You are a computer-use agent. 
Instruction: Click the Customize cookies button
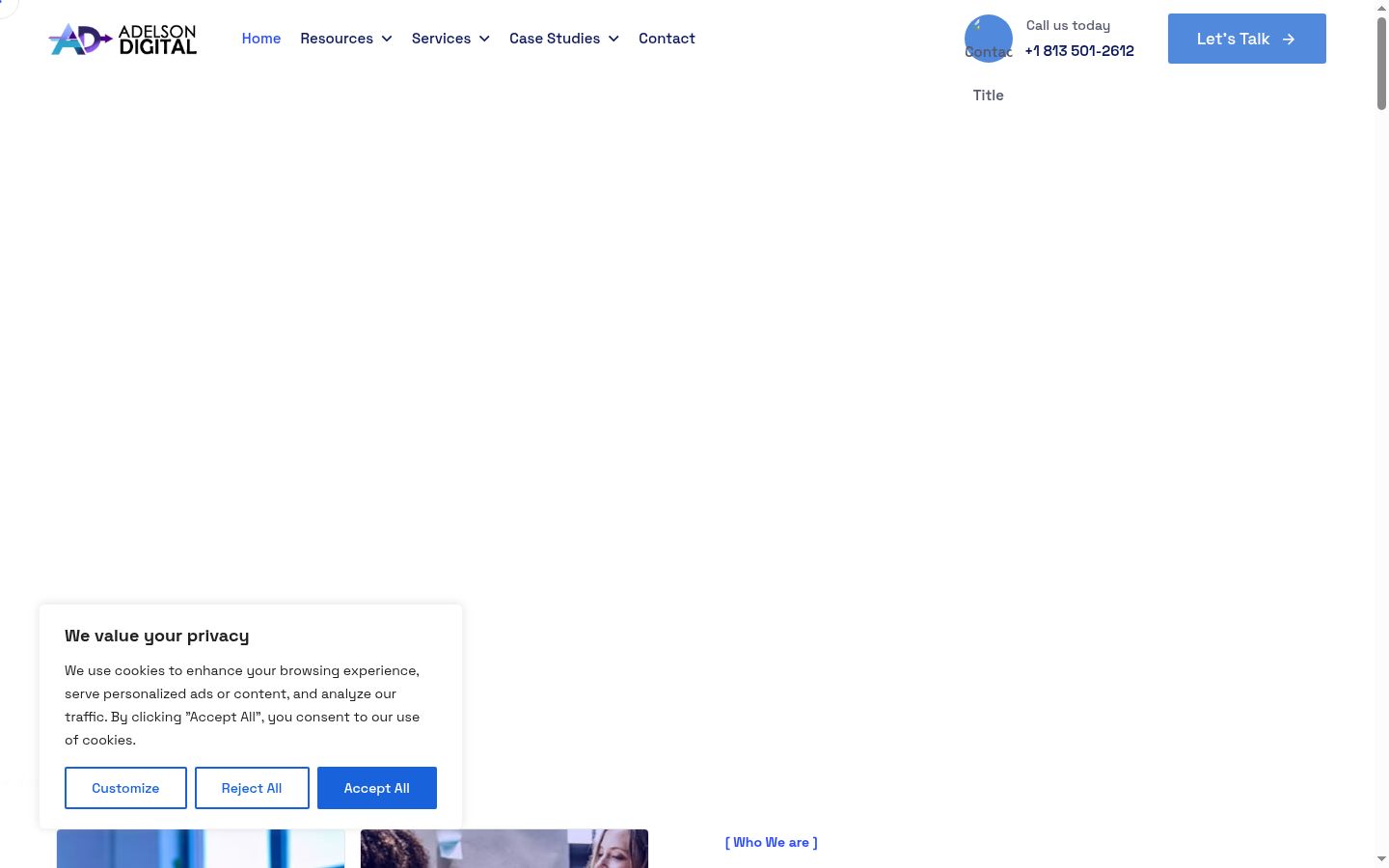[125, 788]
